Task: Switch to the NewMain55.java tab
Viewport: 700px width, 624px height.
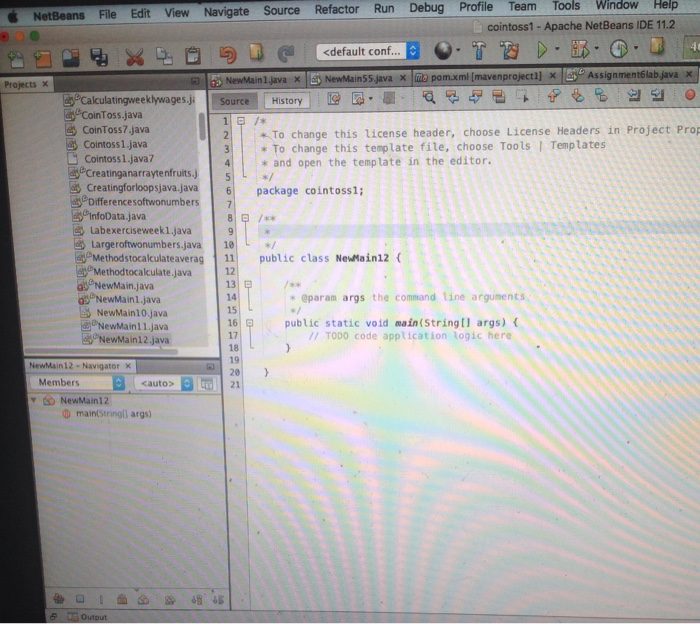Action: pyautogui.click(x=358, y=79)
